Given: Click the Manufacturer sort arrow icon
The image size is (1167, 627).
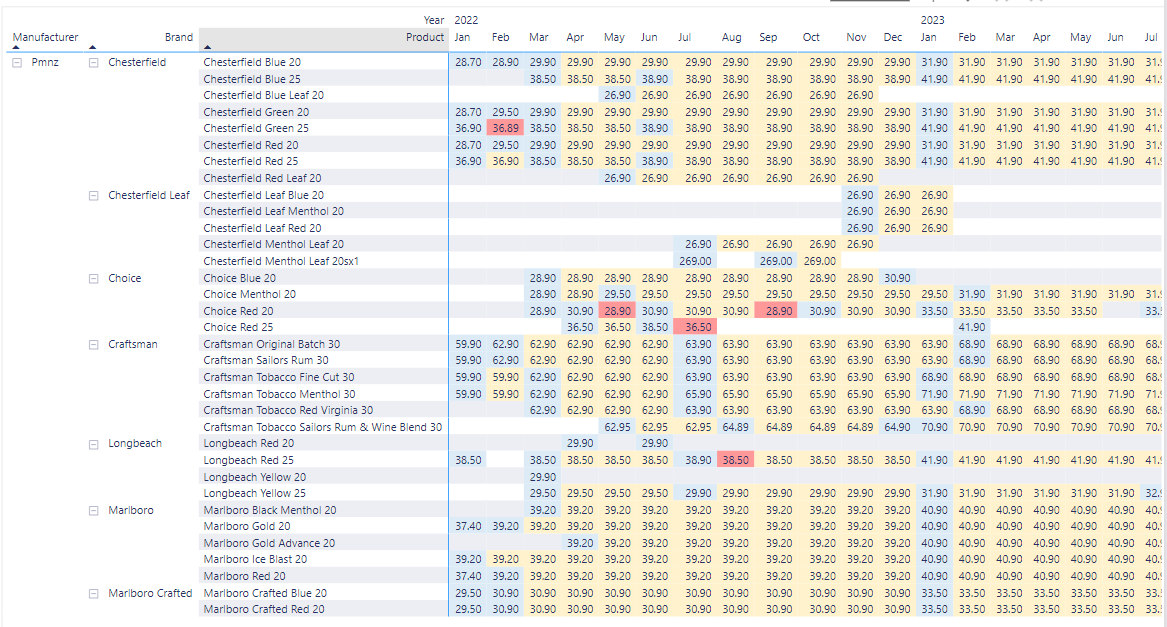Looking at the screenshot, I should tap(16, 48).
